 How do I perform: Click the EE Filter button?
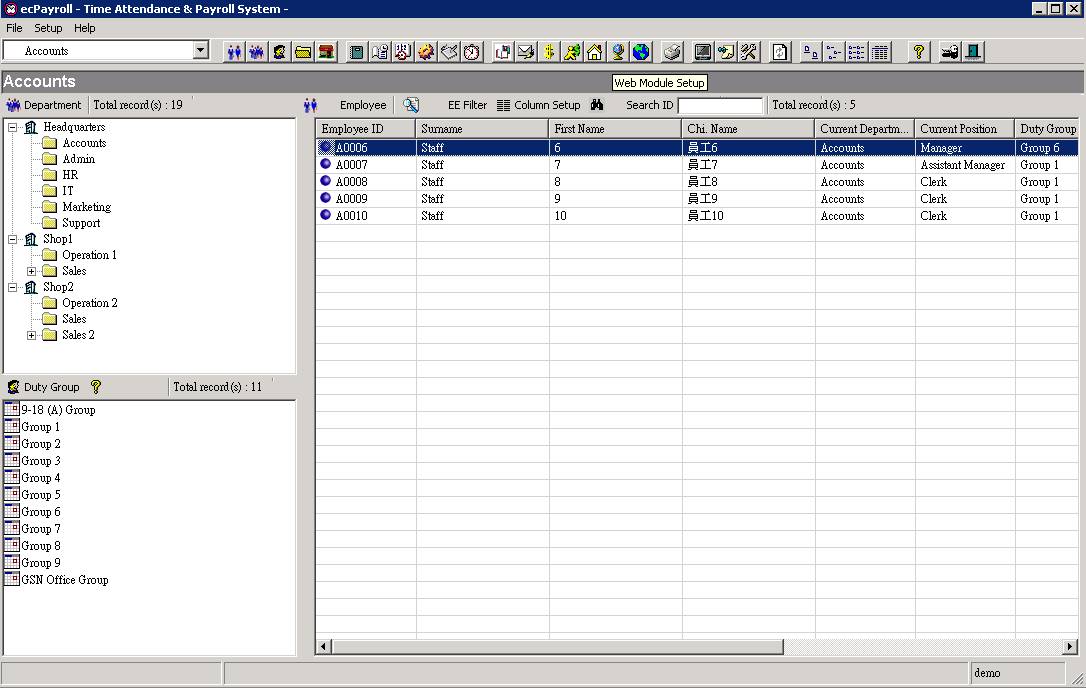coord(468,105)
